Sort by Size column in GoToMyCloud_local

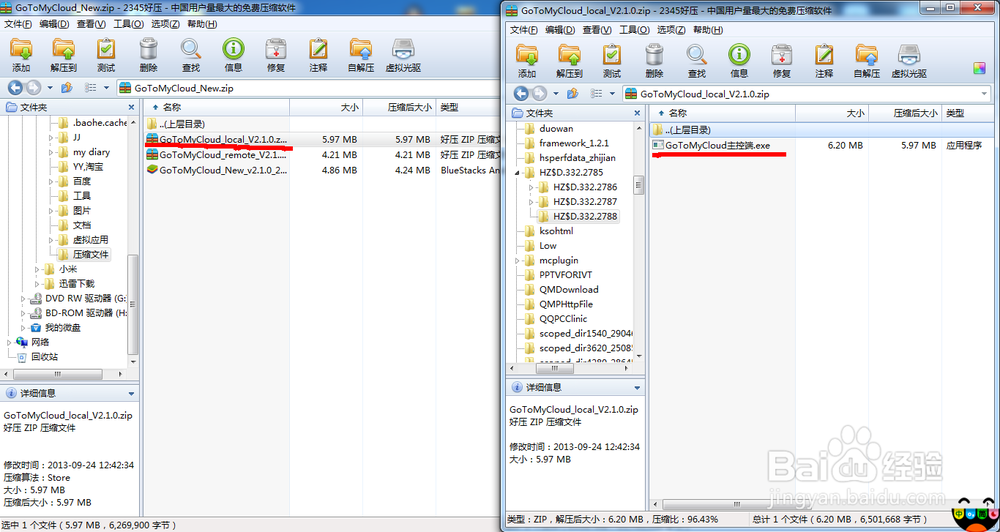(x=832, y=113)
